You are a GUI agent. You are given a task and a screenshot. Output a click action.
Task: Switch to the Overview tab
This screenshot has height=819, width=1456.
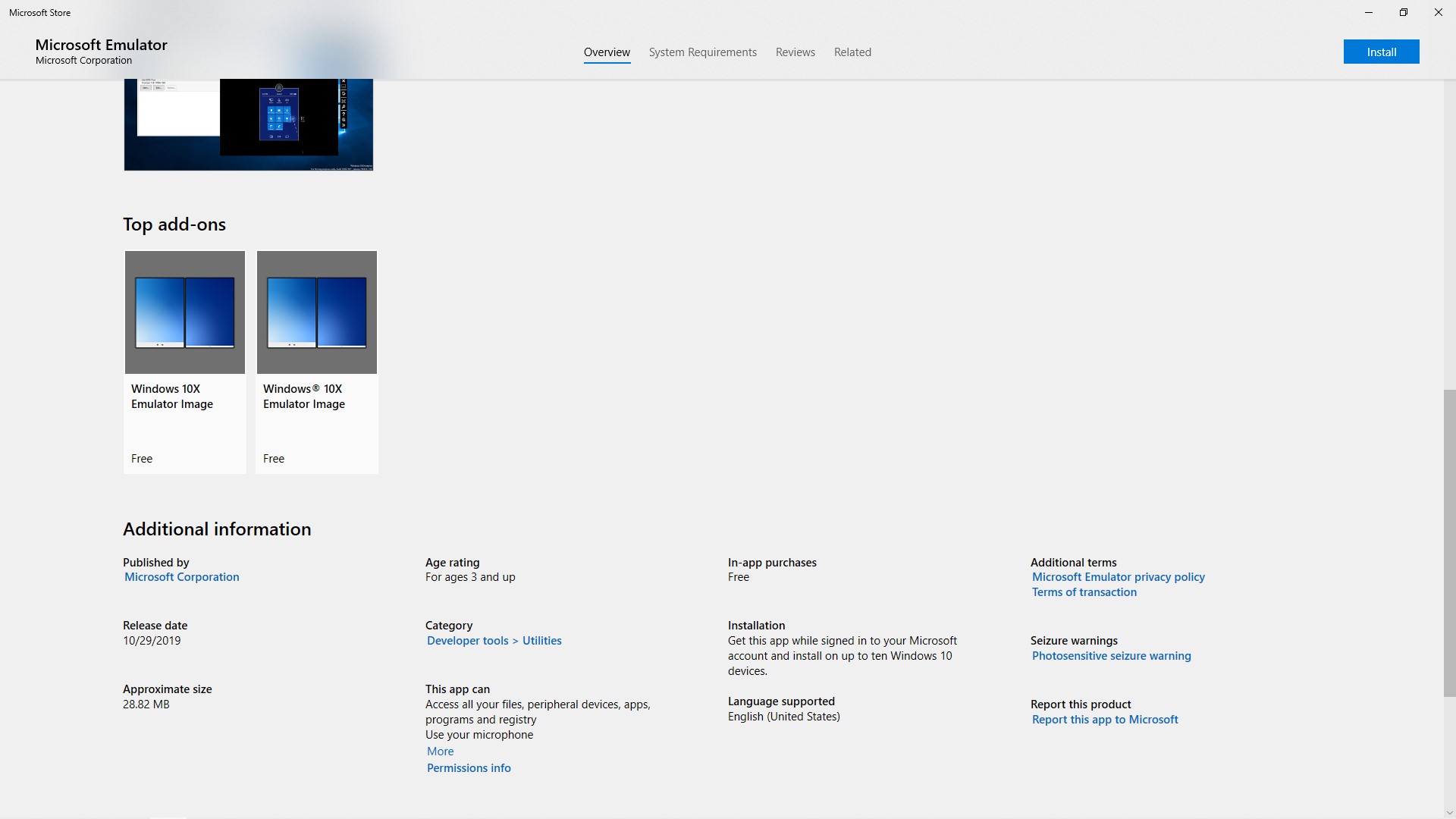607,52
